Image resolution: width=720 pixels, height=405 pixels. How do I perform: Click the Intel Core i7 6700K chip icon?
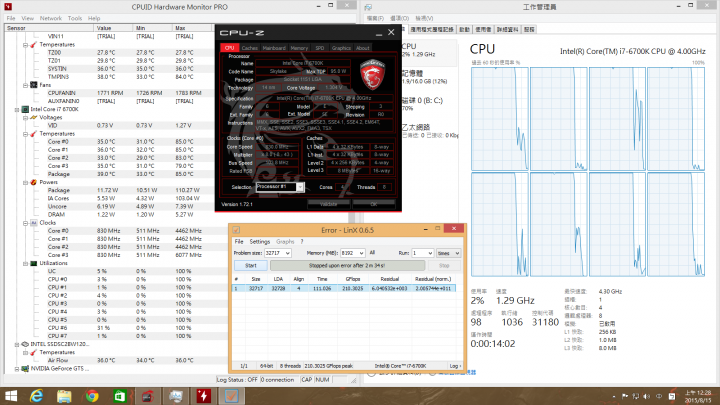26,109
